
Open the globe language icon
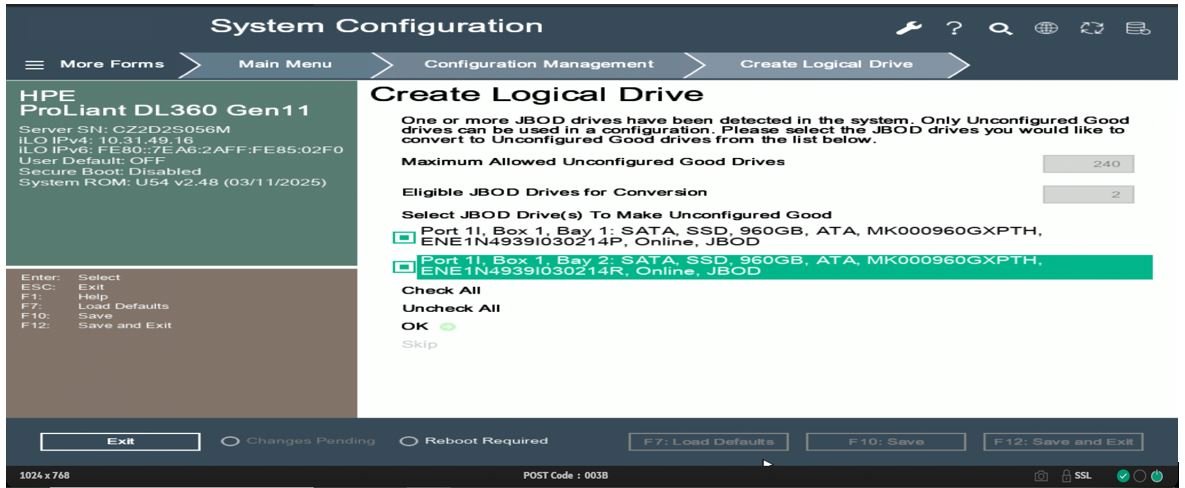point(1046,28)
